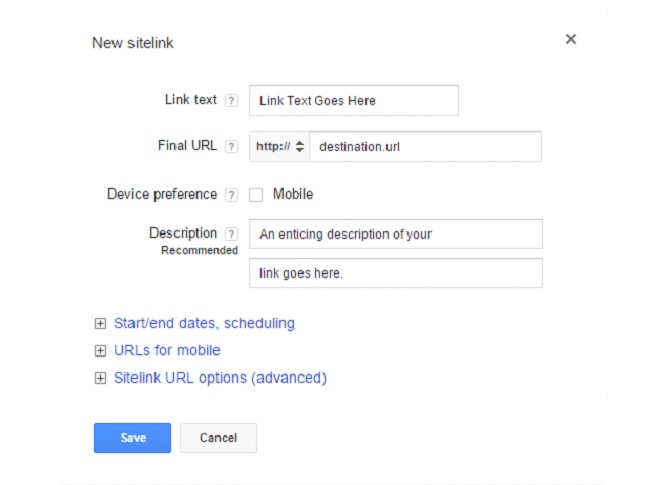Screen dimensions: 669x485
Task: Click the help icon next to Link text
Action: click(232, 101)
